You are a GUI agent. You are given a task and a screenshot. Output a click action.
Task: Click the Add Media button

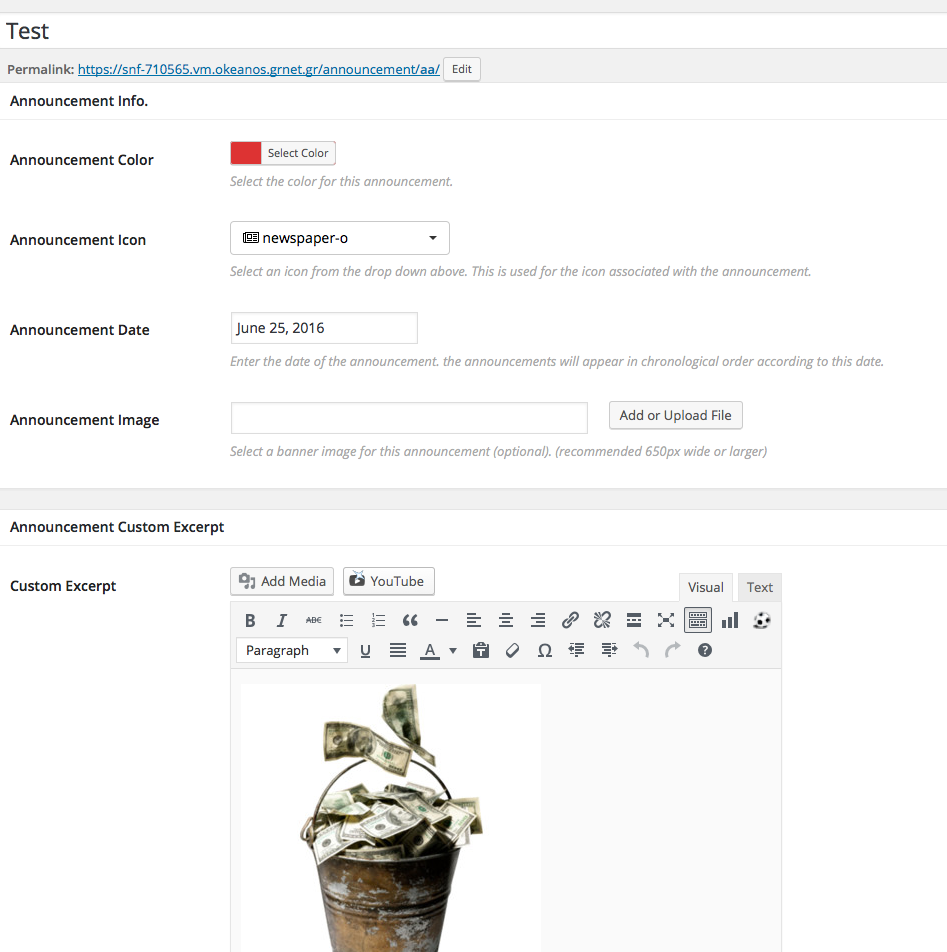coord(282,581)
